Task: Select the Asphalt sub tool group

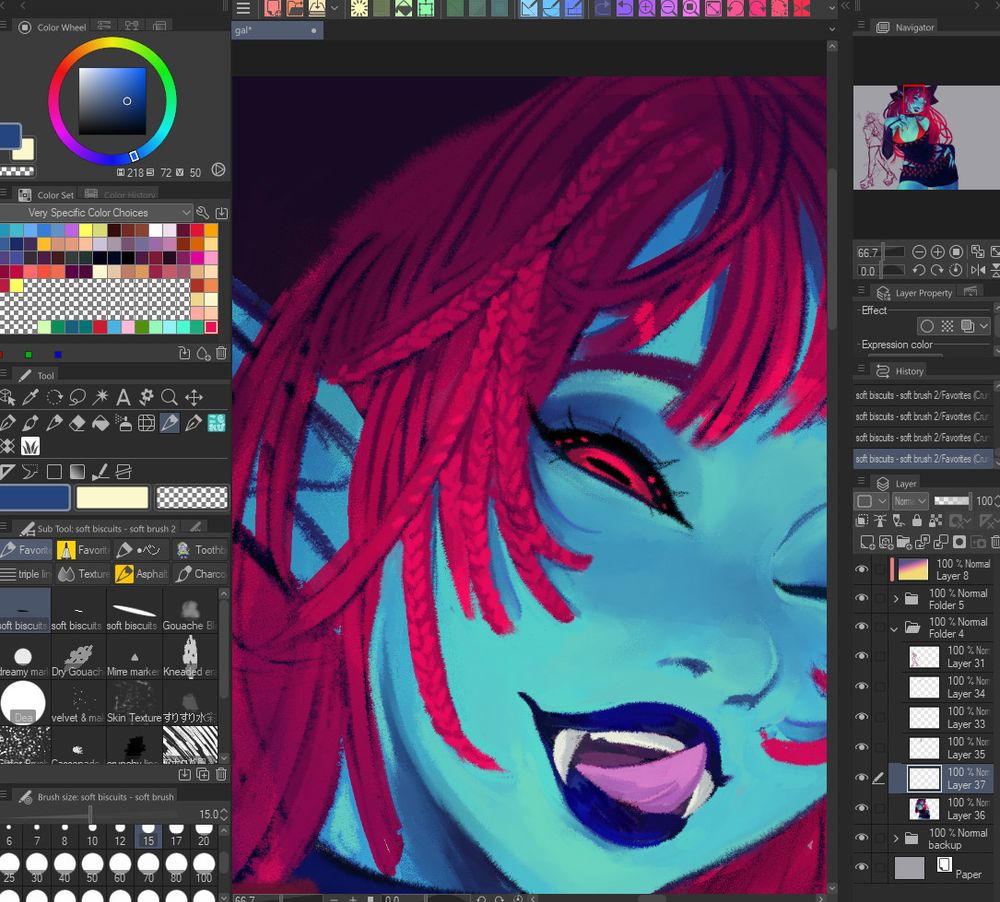Action: pos(142,573)
